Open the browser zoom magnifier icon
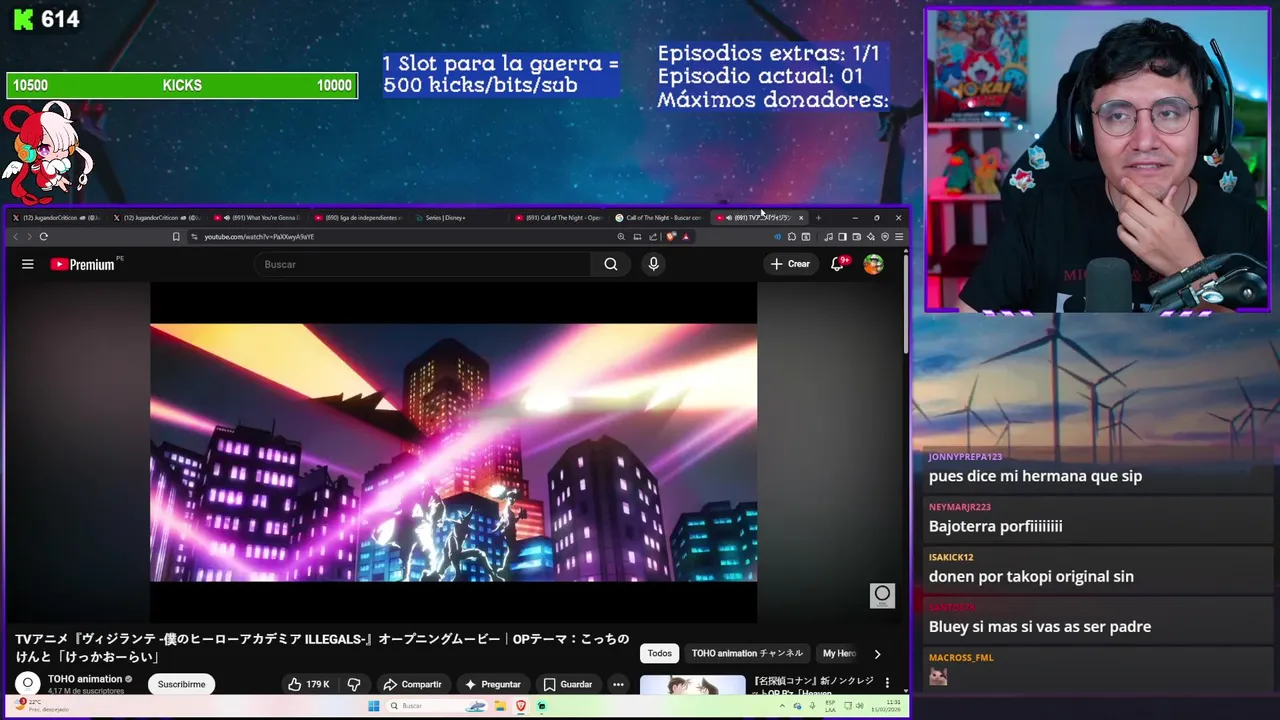Viewport: 1280px width, 720px height. coord(621,237)
